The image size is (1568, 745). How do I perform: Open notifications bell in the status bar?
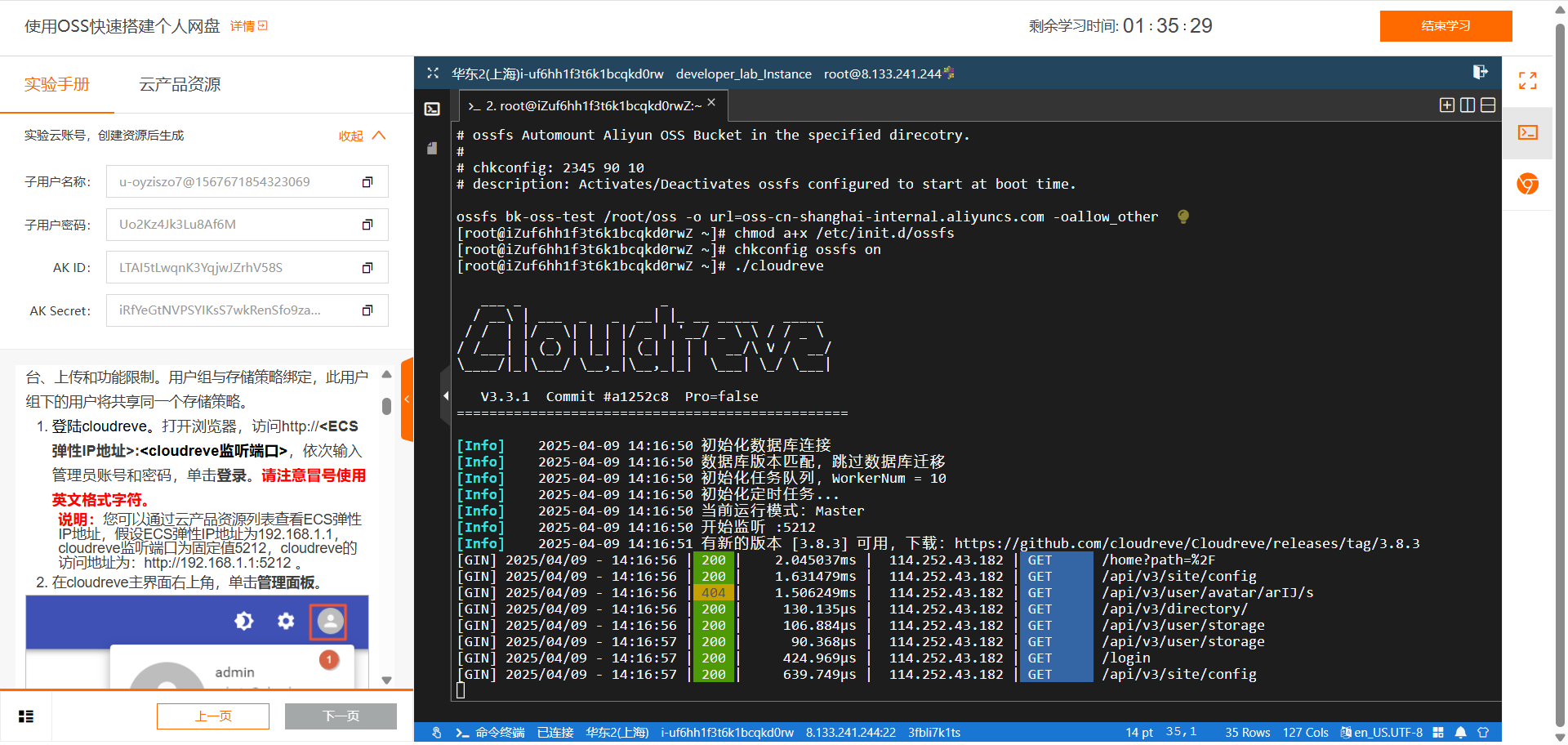[1460, 733]
